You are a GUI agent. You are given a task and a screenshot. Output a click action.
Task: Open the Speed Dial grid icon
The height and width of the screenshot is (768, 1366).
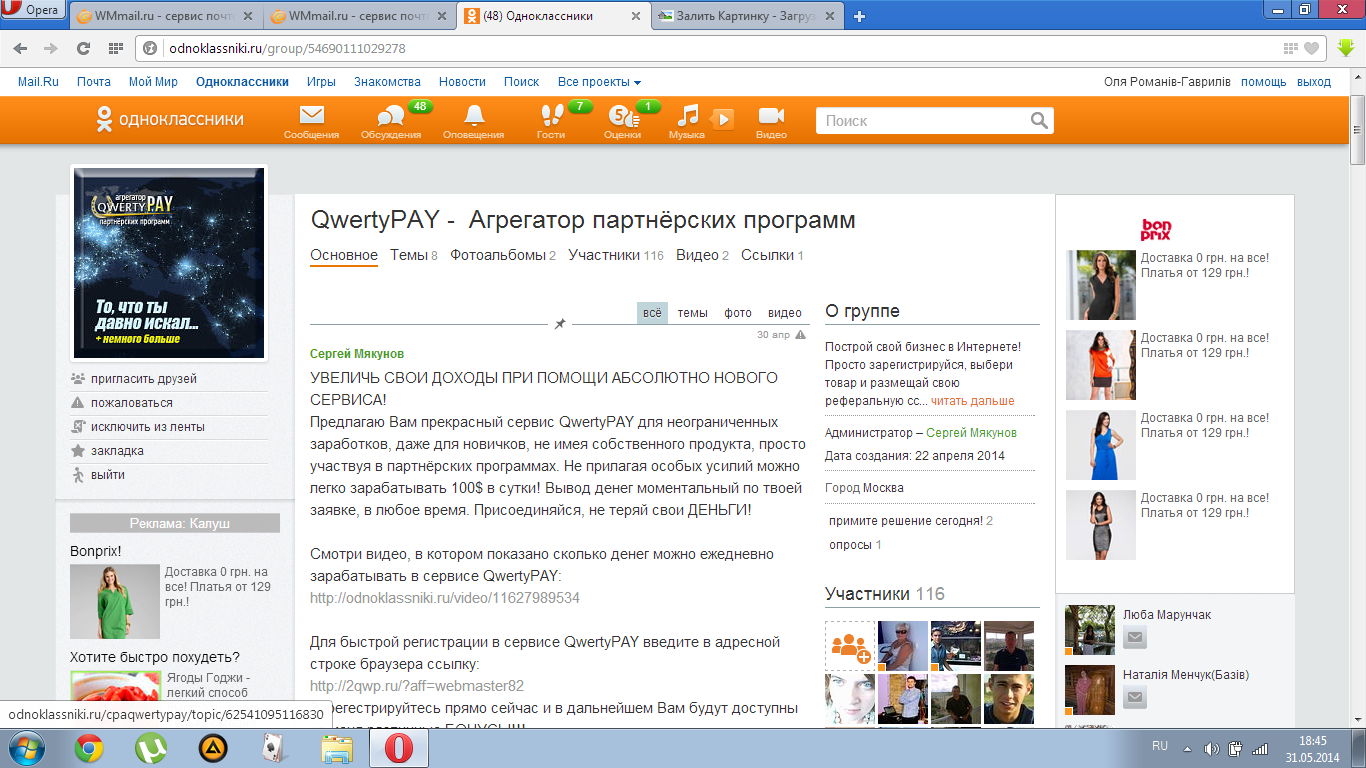(116, 48)
